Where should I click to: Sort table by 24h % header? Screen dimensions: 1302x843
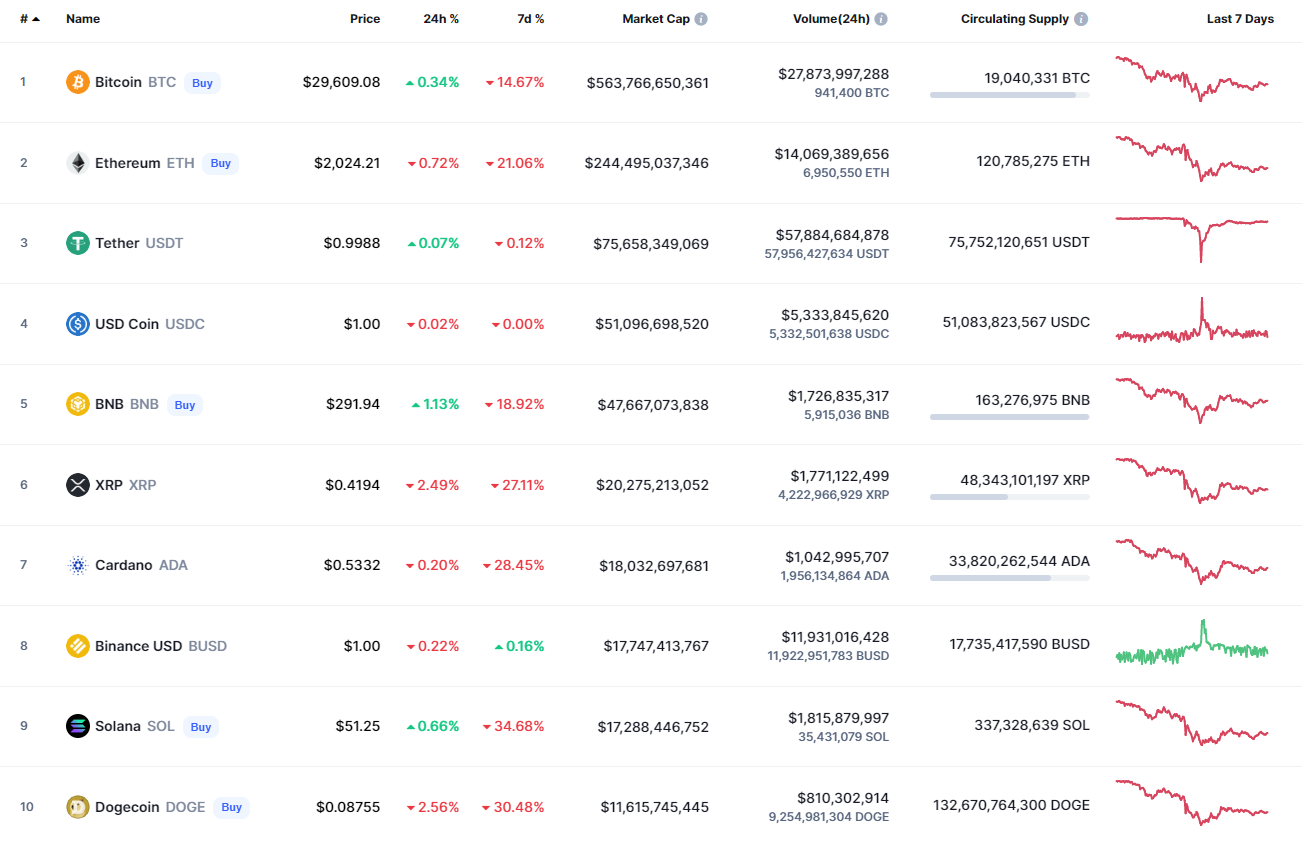(441, 19)
